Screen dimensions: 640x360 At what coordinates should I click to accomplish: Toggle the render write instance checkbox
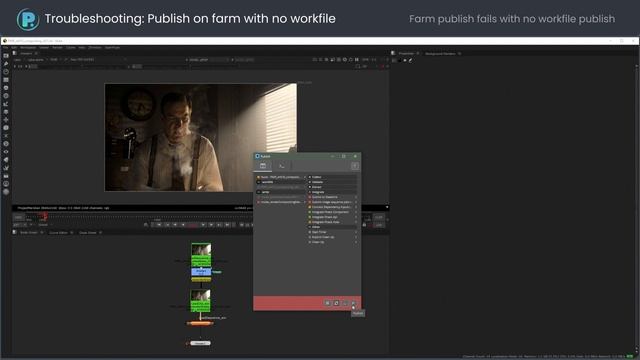click(258, 202)
